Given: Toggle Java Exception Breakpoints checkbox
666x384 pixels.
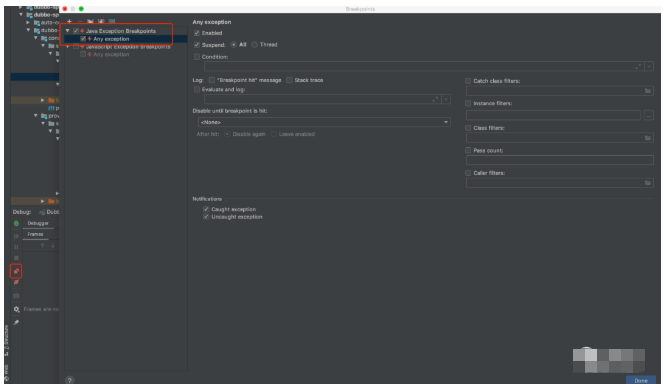Looking at the screenshot, I should point(76,31).
